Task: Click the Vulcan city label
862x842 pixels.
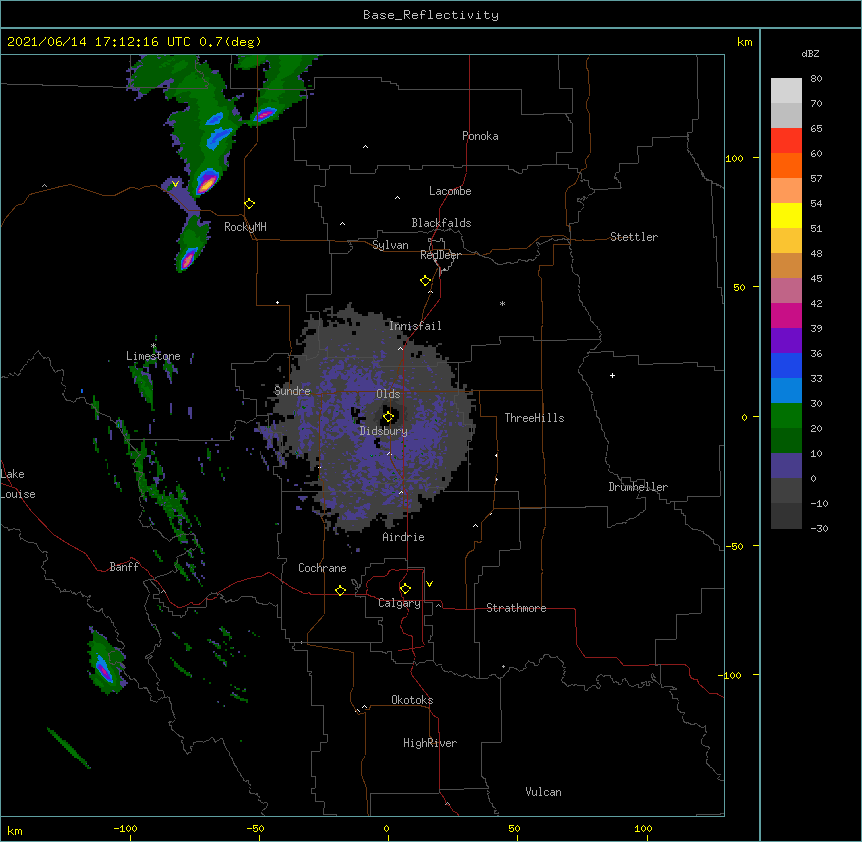Action: pos(543,792)
